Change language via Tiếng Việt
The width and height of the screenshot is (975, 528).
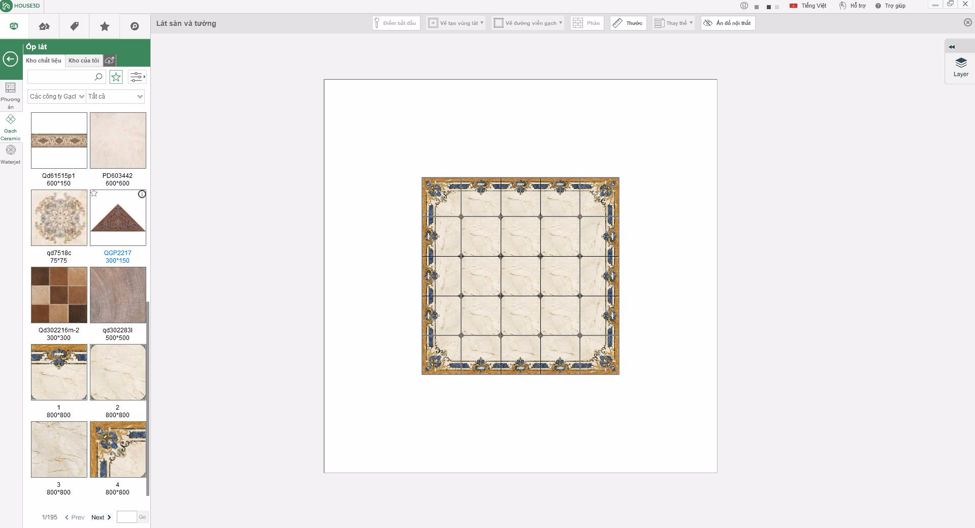click(x=808, y=6)
